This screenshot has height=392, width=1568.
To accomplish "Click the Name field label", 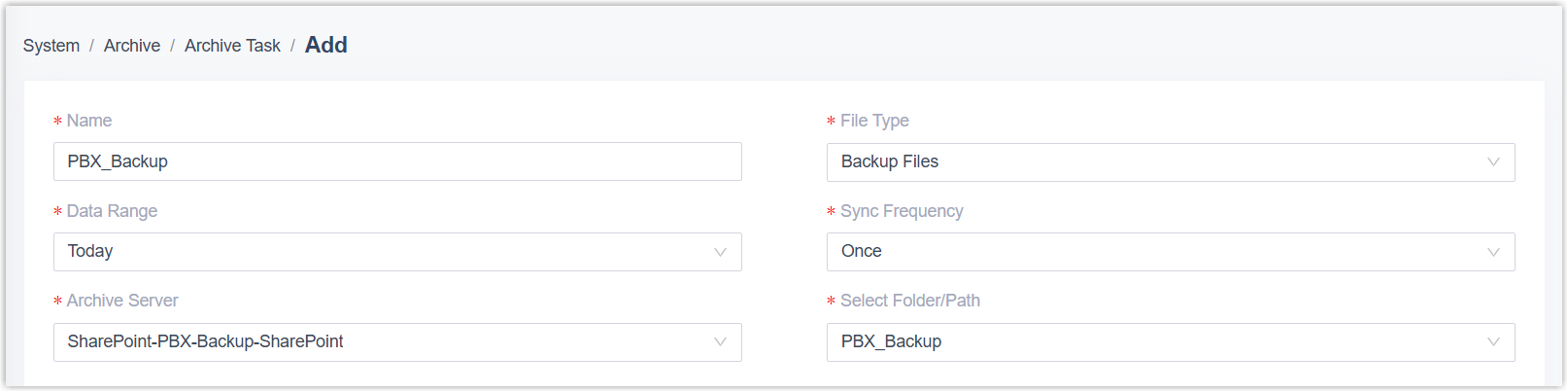I will click(x=89, y=121).
